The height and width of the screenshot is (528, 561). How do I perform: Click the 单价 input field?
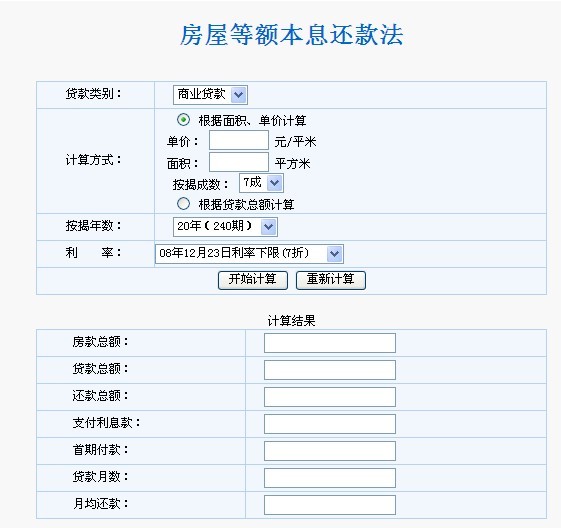pos(239,140)
